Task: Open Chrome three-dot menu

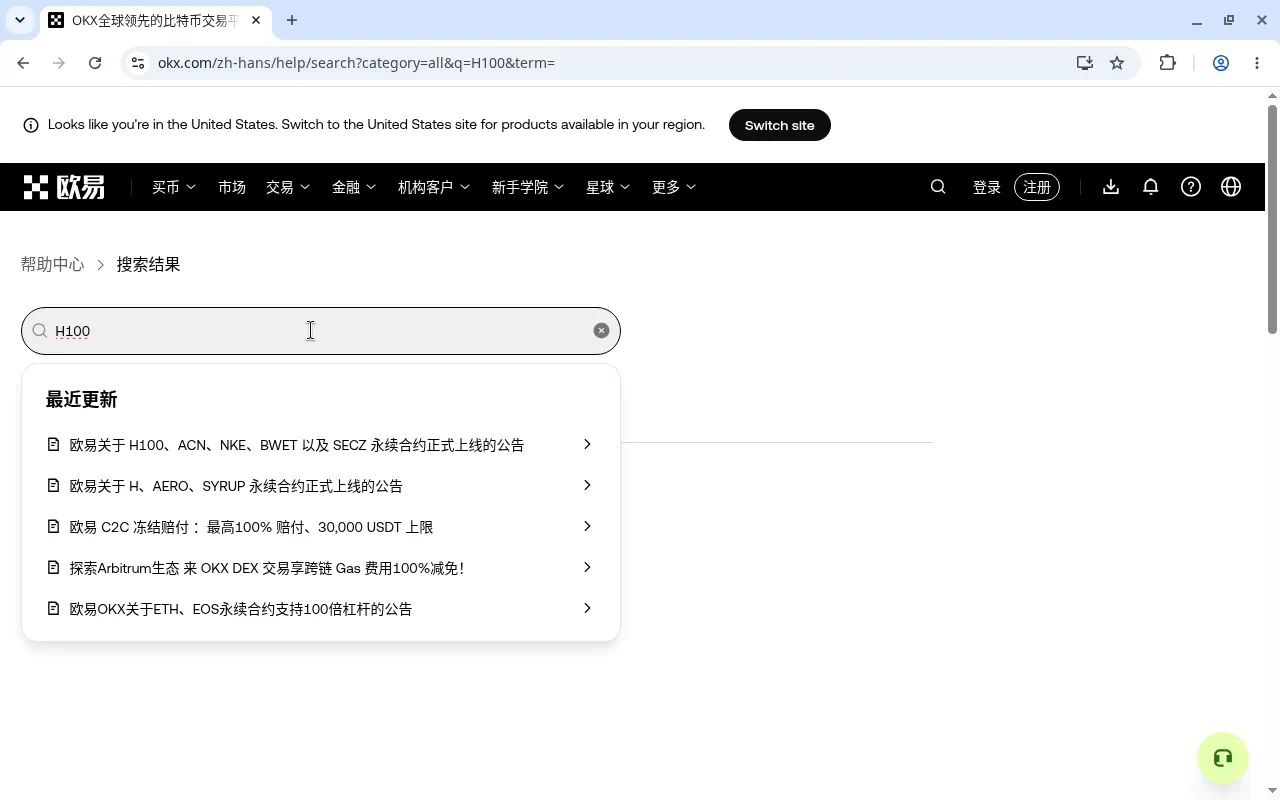Action: 1257,63
